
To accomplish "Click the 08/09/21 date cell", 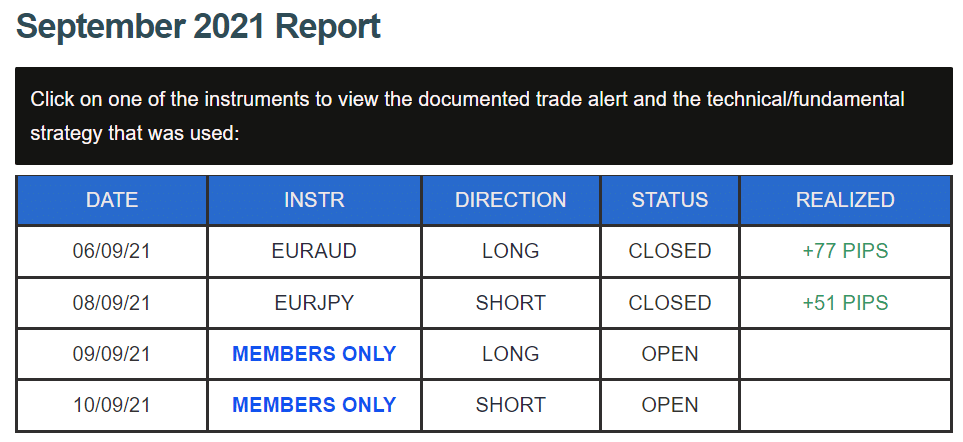I will click(112, 303).
